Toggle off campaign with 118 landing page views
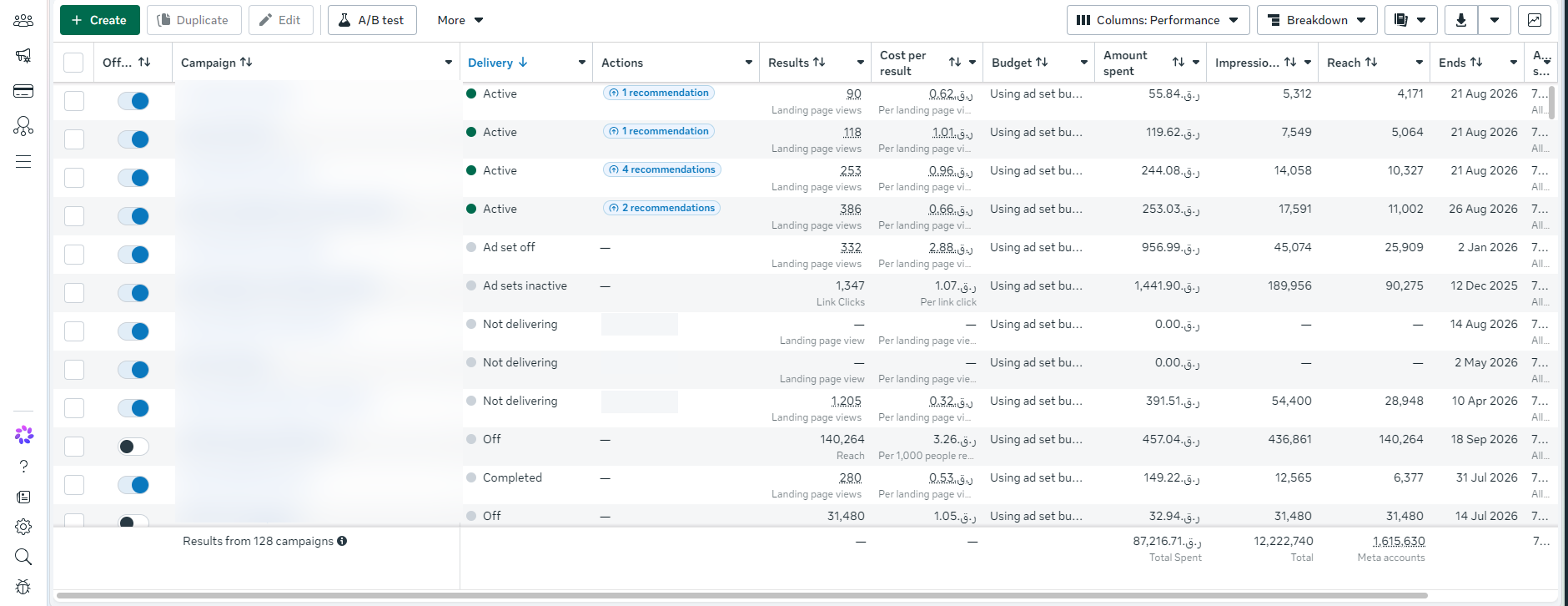The image size is (1568, 606). click(x=133, y=139)
